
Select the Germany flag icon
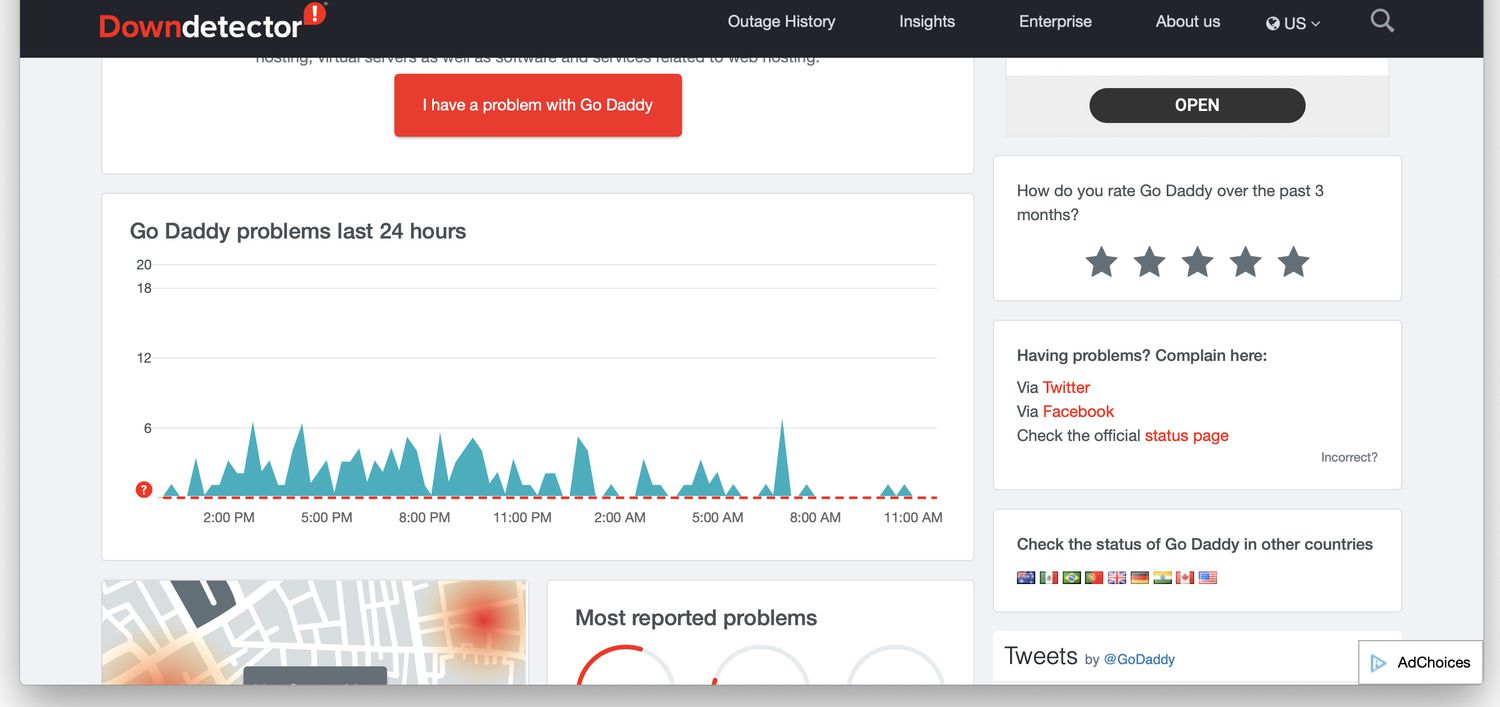point(1140,578)
